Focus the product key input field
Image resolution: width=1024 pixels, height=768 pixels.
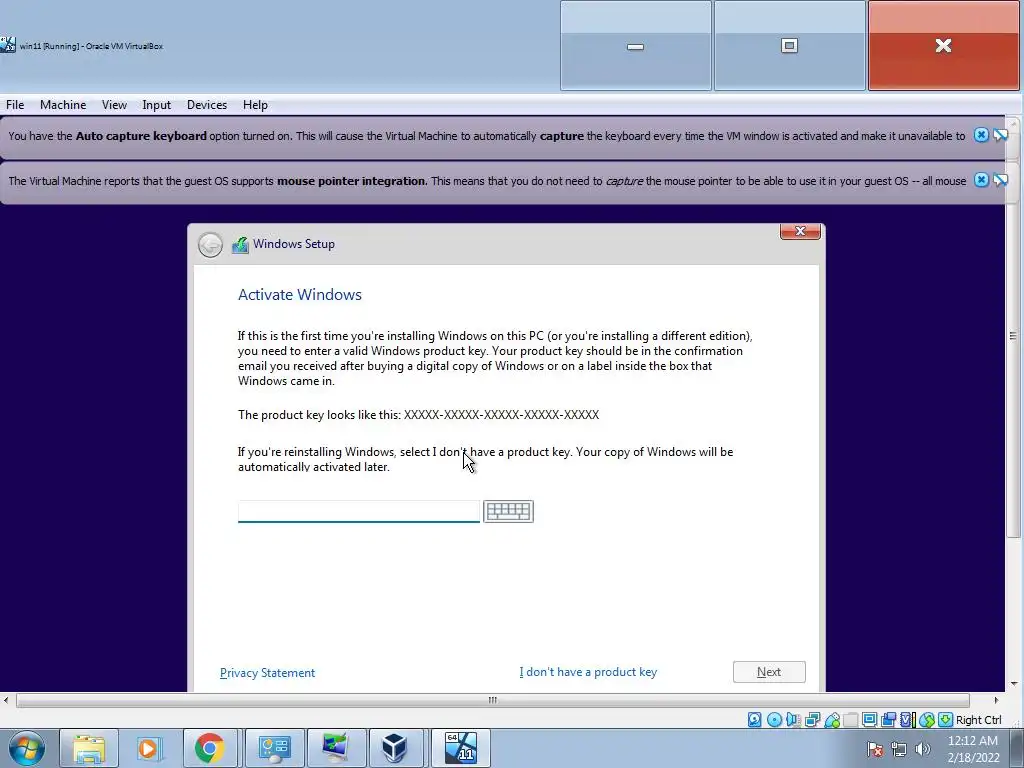click(x=359, y=511)
